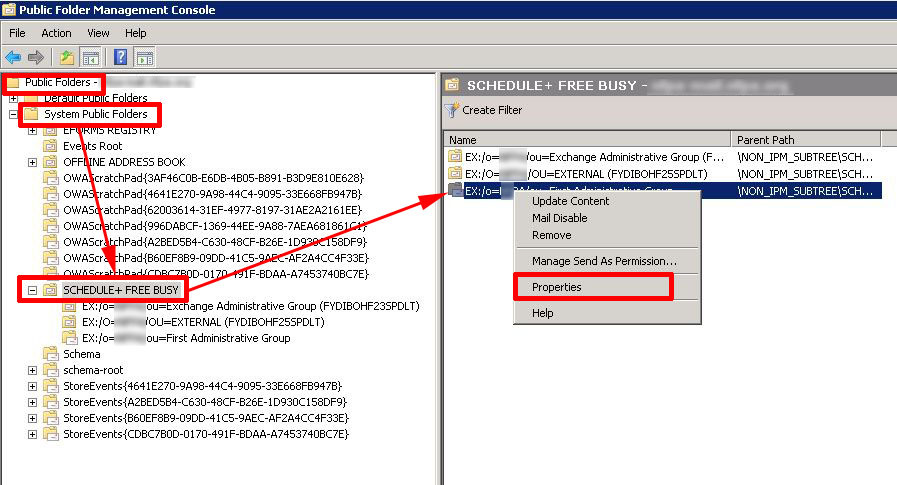
Task: Click the OFFLINE ADDRESS BOOK folder icon
Action: point(50,162)
